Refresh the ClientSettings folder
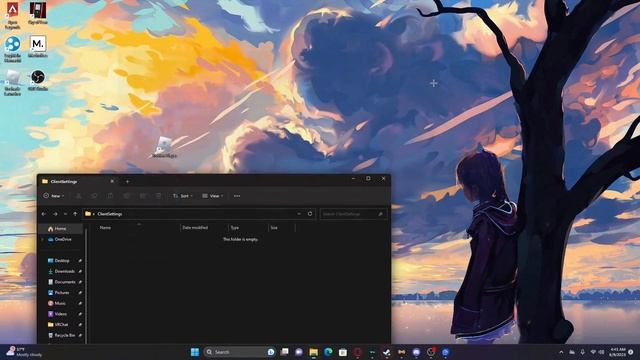 click(x=310, y=214)
